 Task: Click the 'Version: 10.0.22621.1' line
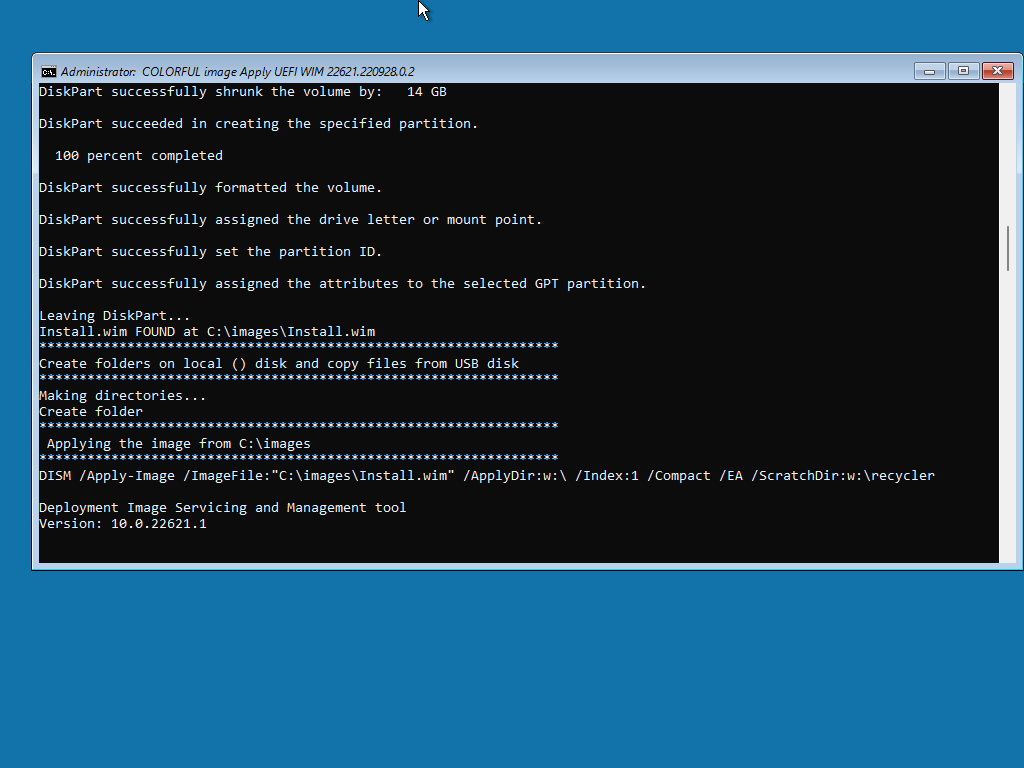click(123, 524)
